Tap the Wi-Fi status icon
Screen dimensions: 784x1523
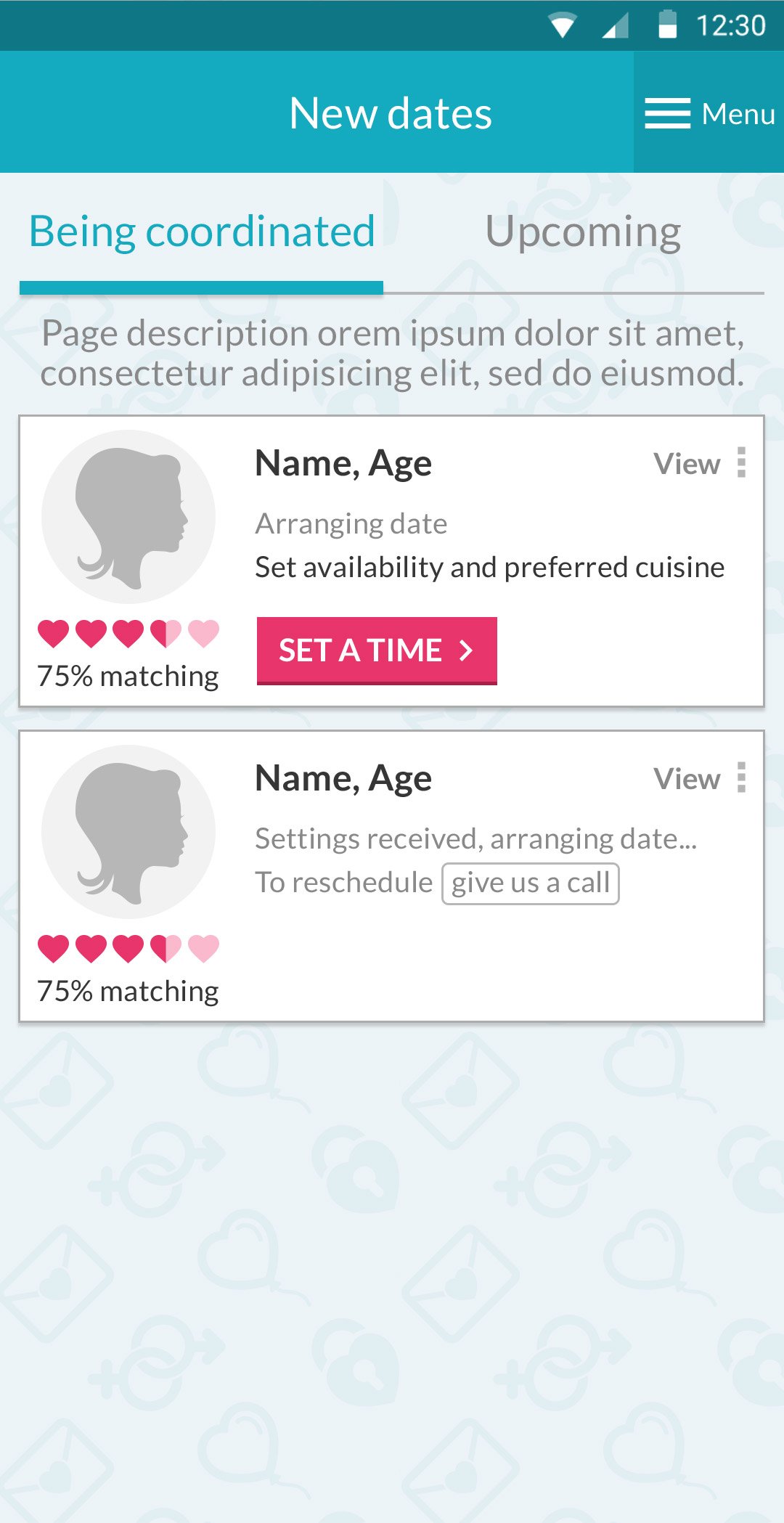[x=563, y=25]
